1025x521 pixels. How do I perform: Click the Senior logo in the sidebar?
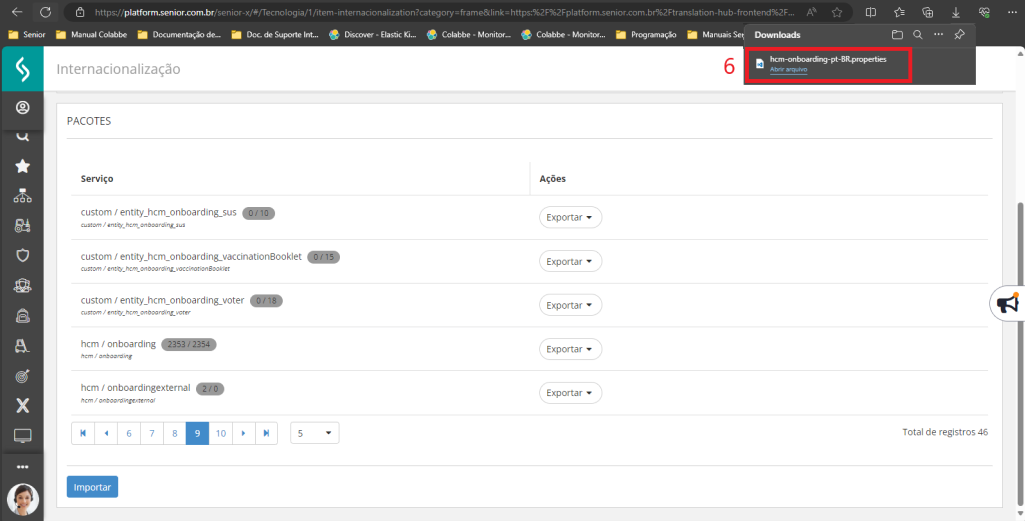22,69
